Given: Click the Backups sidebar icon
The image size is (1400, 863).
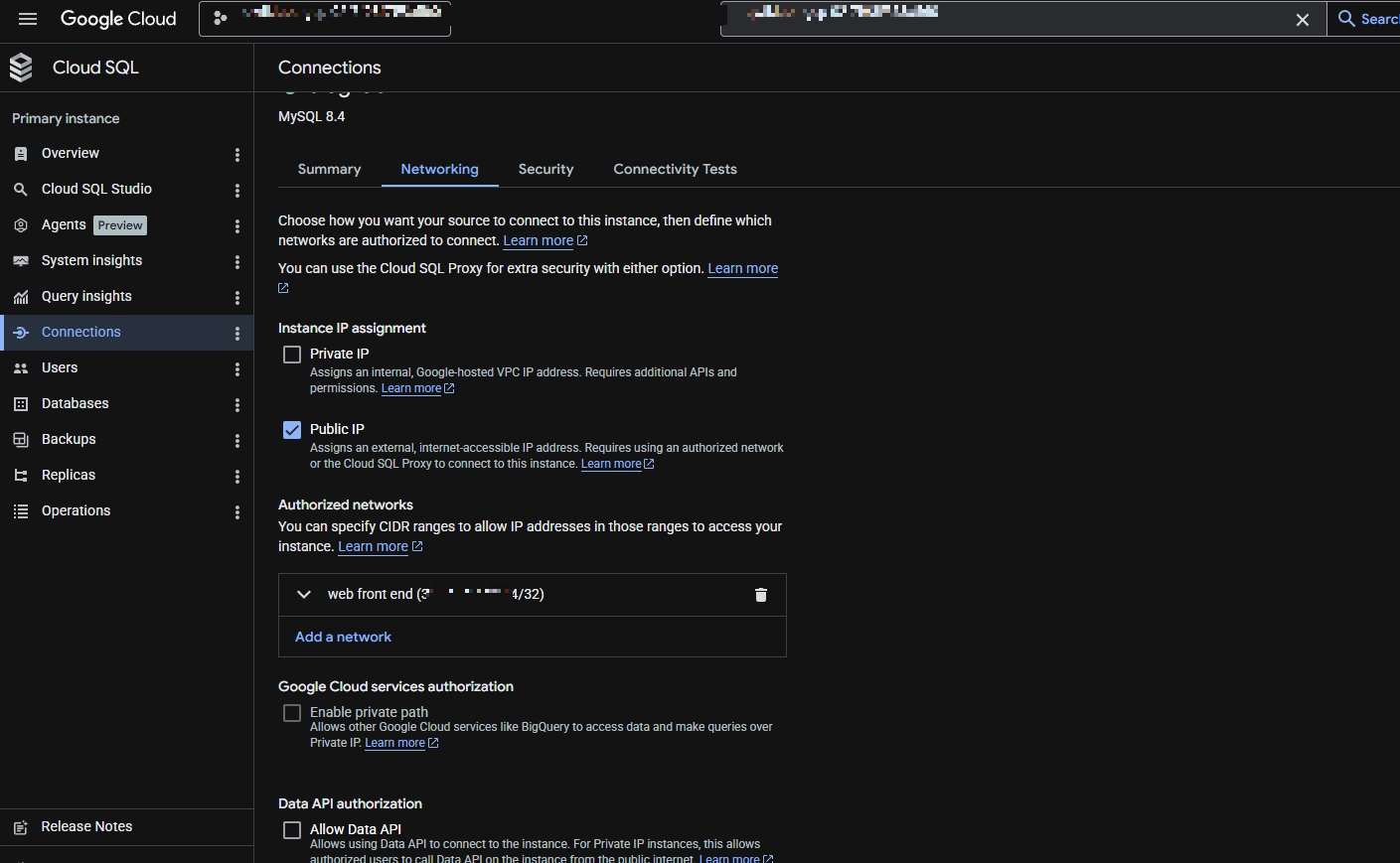Looking at the screenshot, I should click(x=21, y=440).
